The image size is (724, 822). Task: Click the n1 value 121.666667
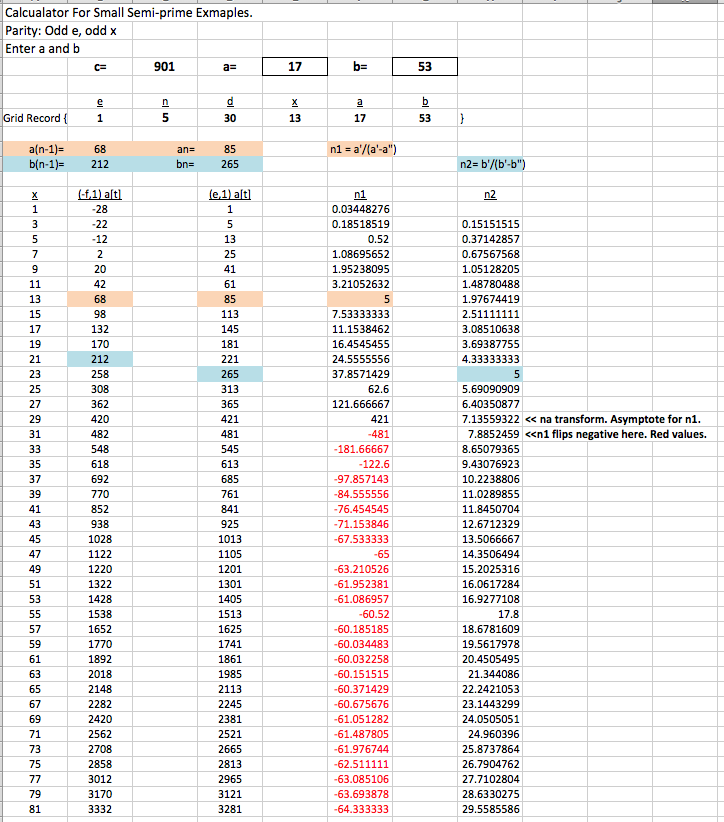(361, 404)
